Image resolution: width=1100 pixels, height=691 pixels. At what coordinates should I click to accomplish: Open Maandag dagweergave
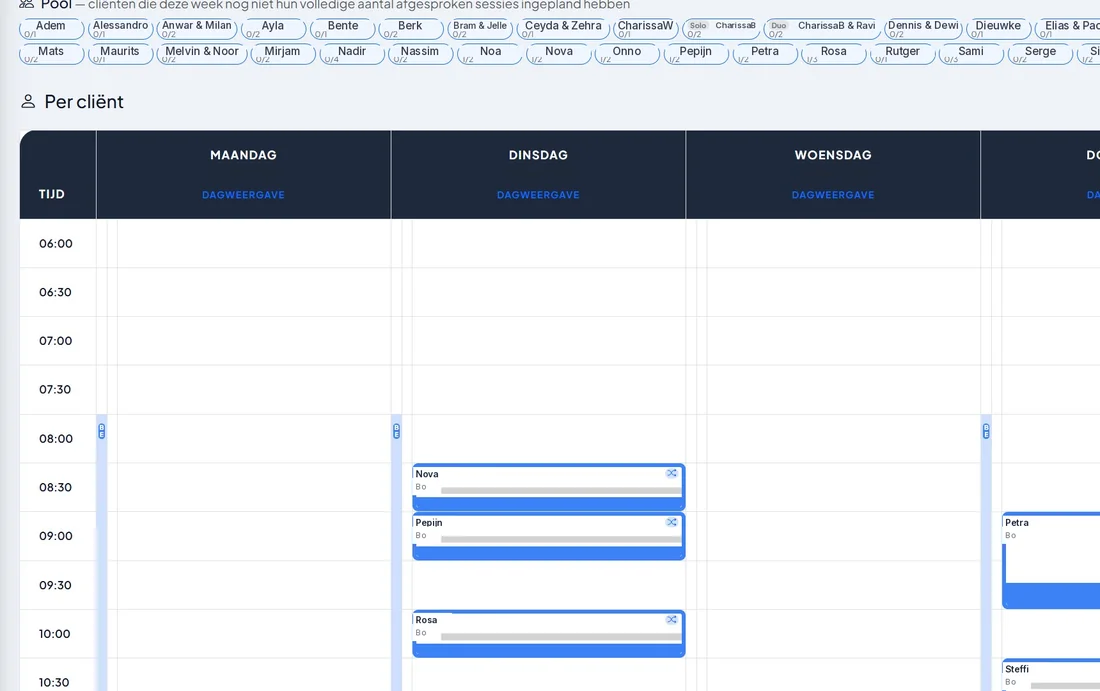(x=243, y=195)
